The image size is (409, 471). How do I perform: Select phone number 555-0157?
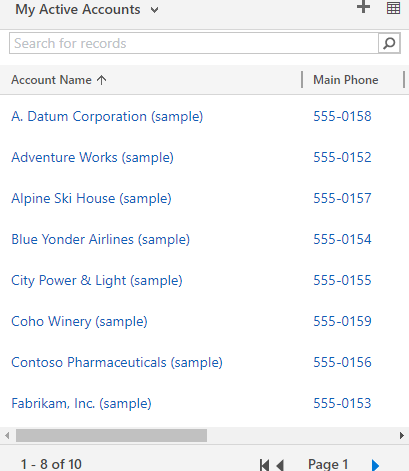(342, 198)
